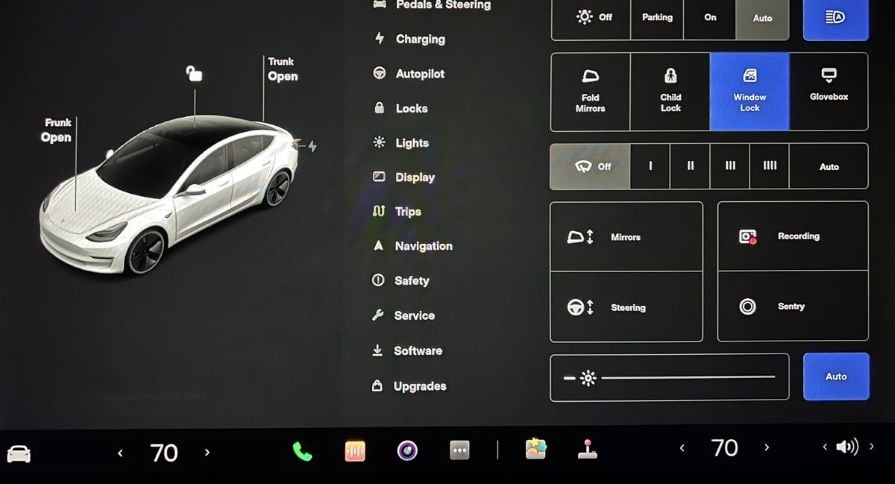Select the Software menu item
Viewport: 895px width, 484px height.
tap(417, 351)
